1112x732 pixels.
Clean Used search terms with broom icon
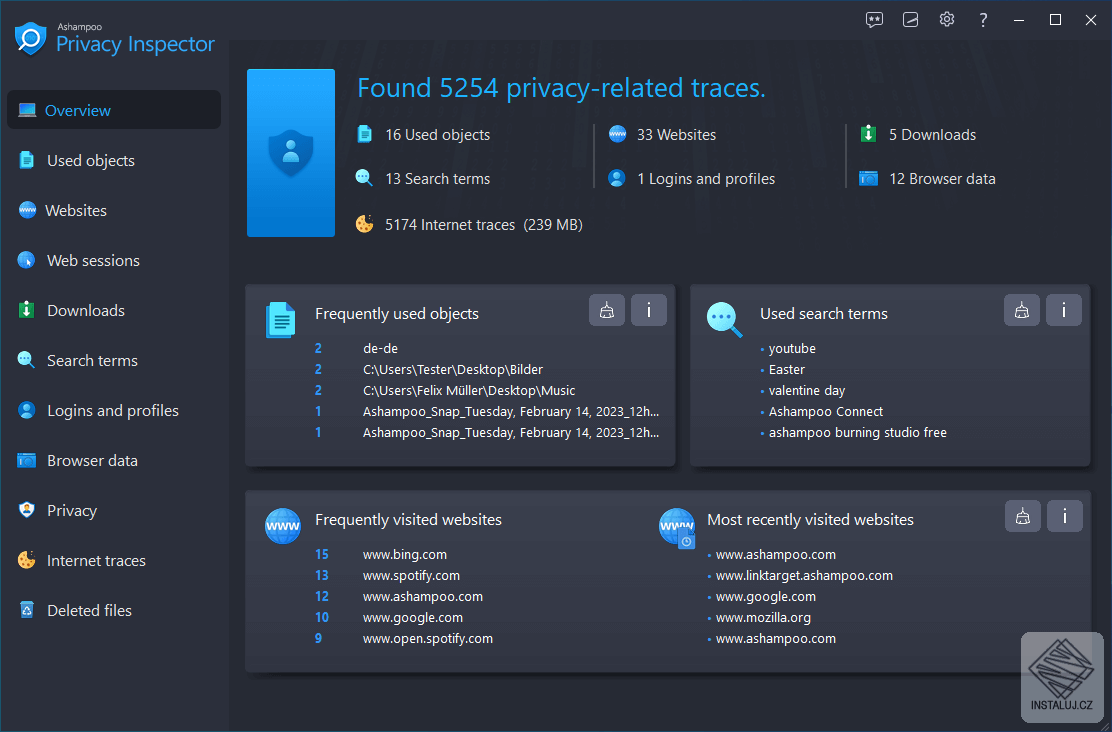1022,310
